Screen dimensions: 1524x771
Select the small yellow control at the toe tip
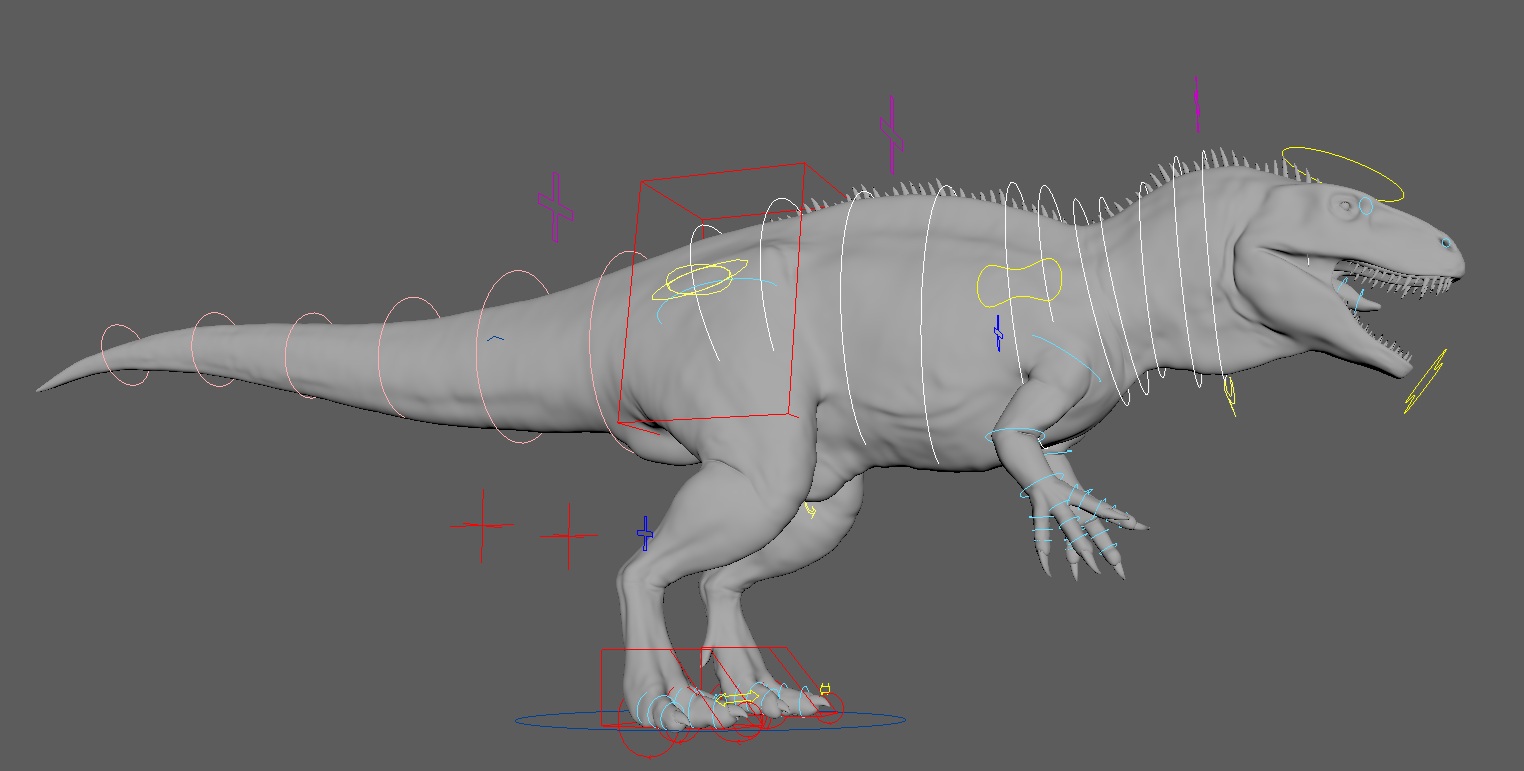[x=825, y=688]
